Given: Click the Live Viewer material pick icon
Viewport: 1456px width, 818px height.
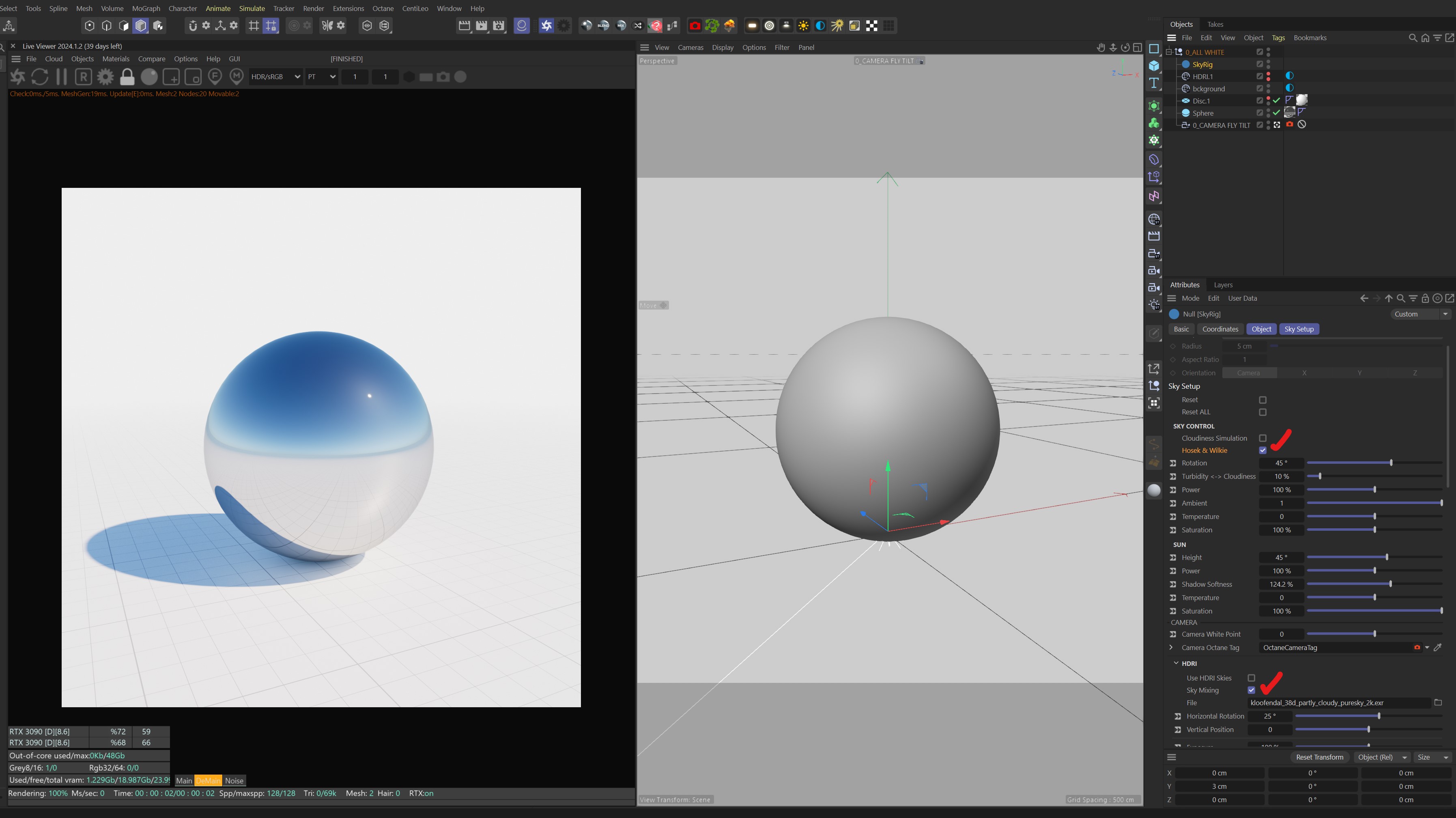Looking at the screenshot, I should [237, 76].
